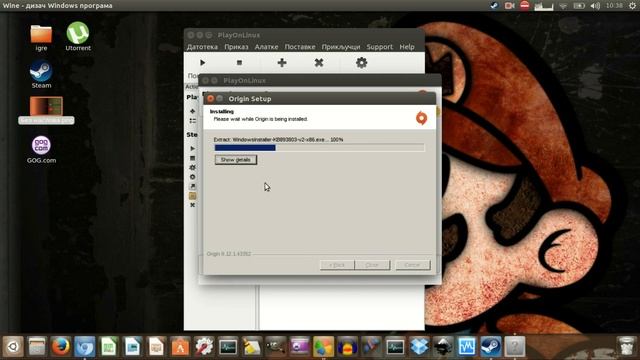
Task: Open Поставке menu in PlayOnLinux
Action: 300,47
